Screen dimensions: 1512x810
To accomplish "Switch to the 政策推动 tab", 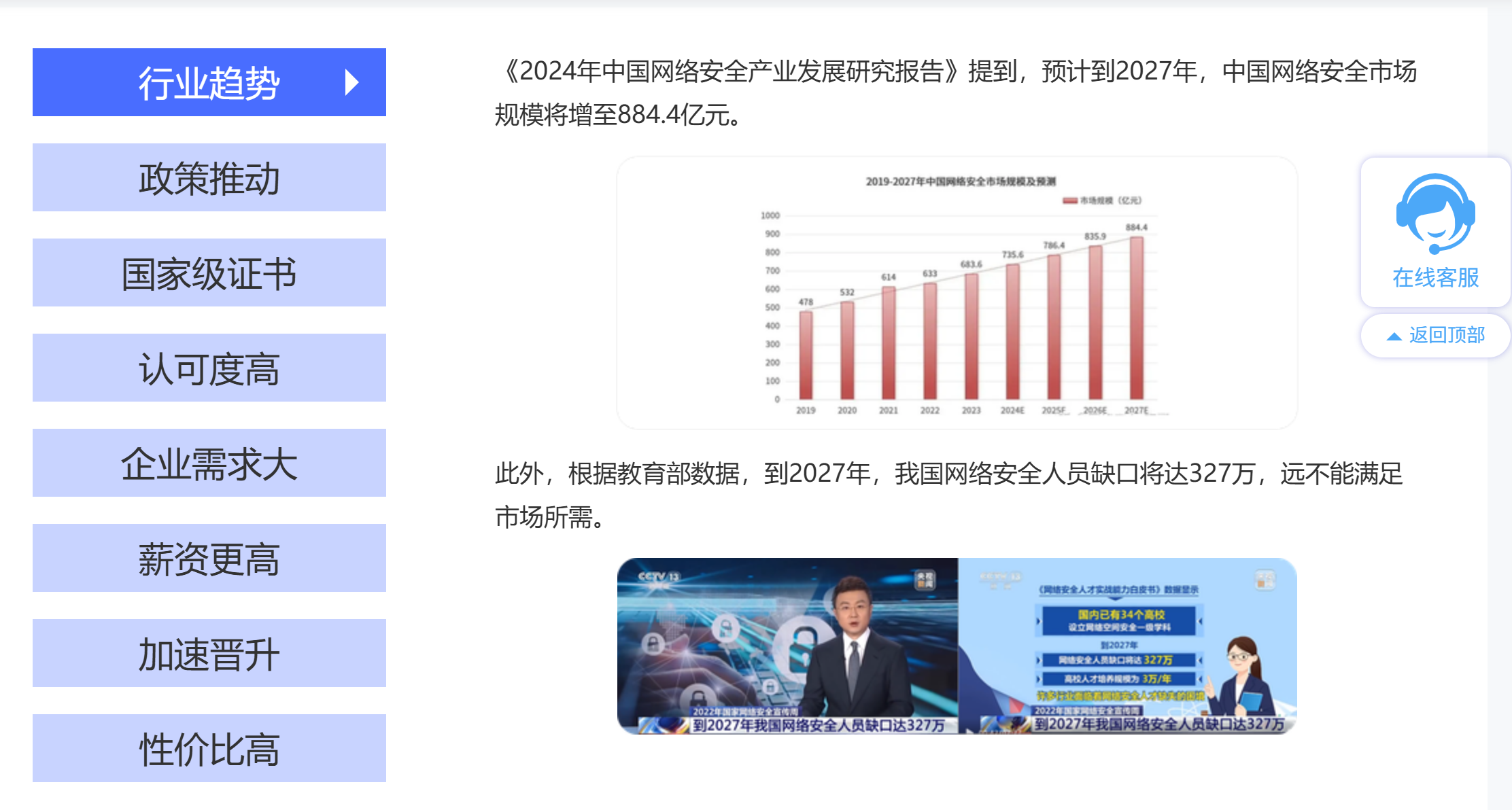I will (209, 177).
